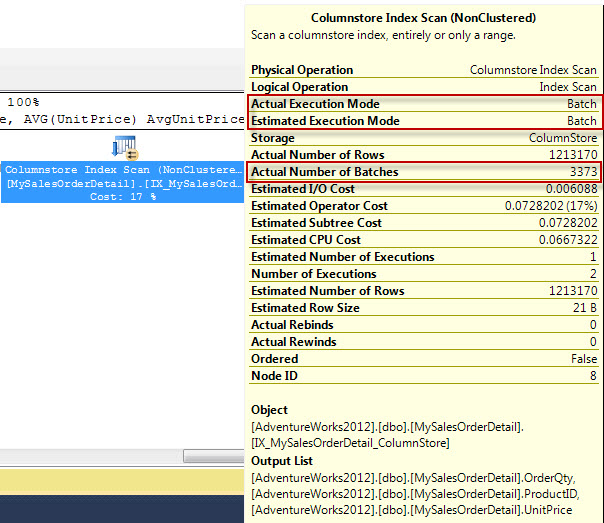Click the Estimated CPU Cost value 0.0667322
This screenshot has height=523, width=604.
pos(568,240)
